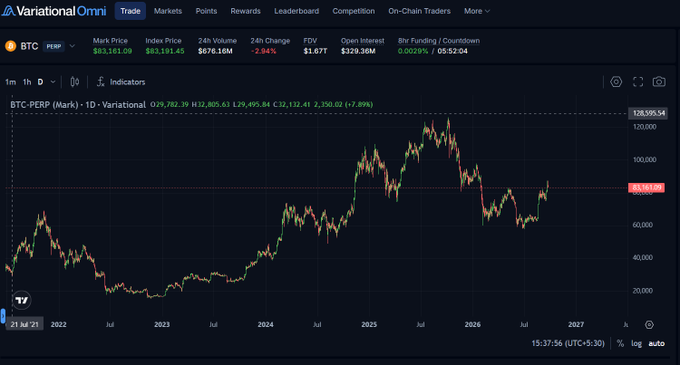680x365 pixels.
Task: Click the TradingView logo on chart
Action: [x=22, y=300]
